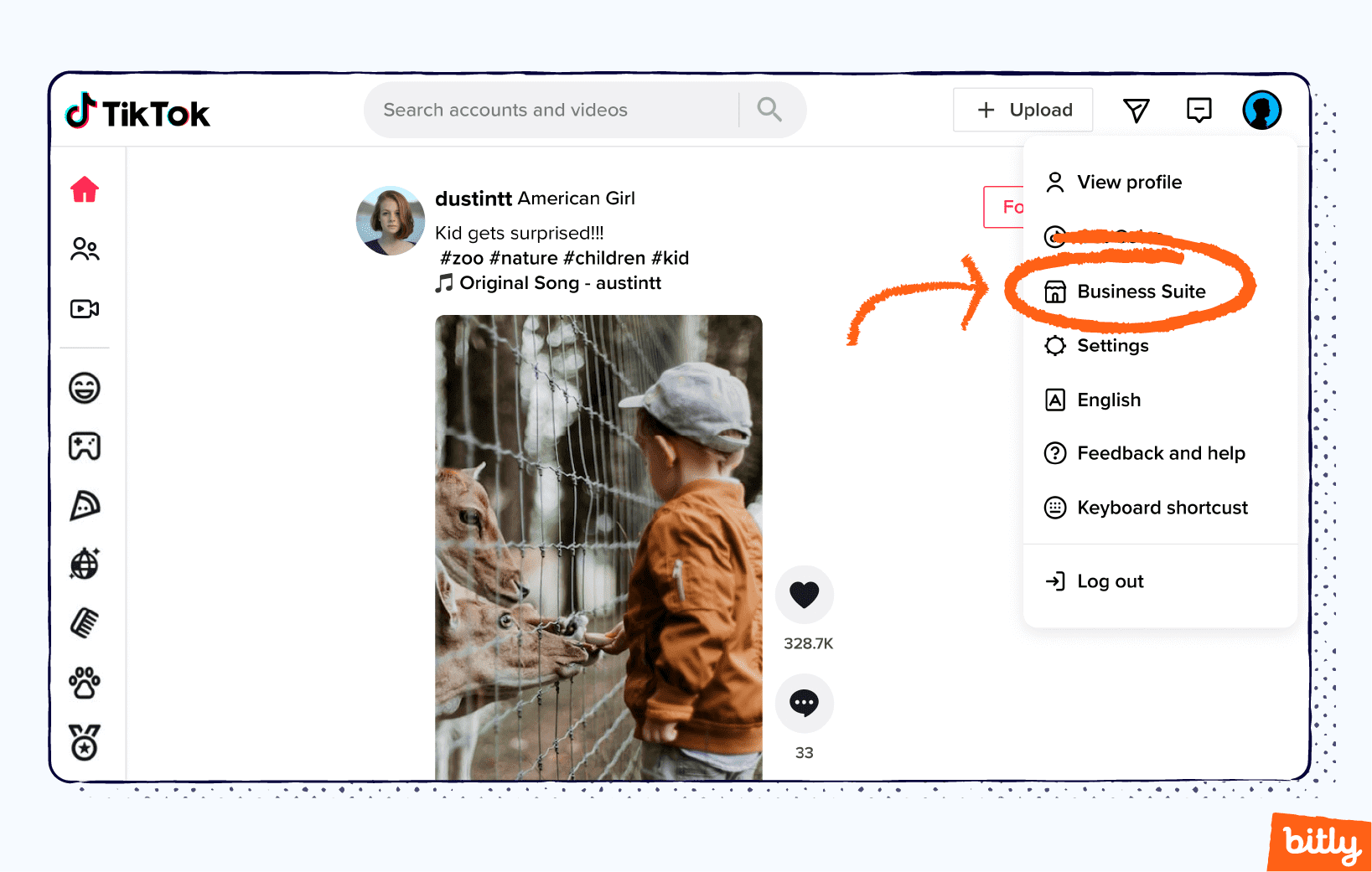Click the #zoo hashtag

coord(462,258)
